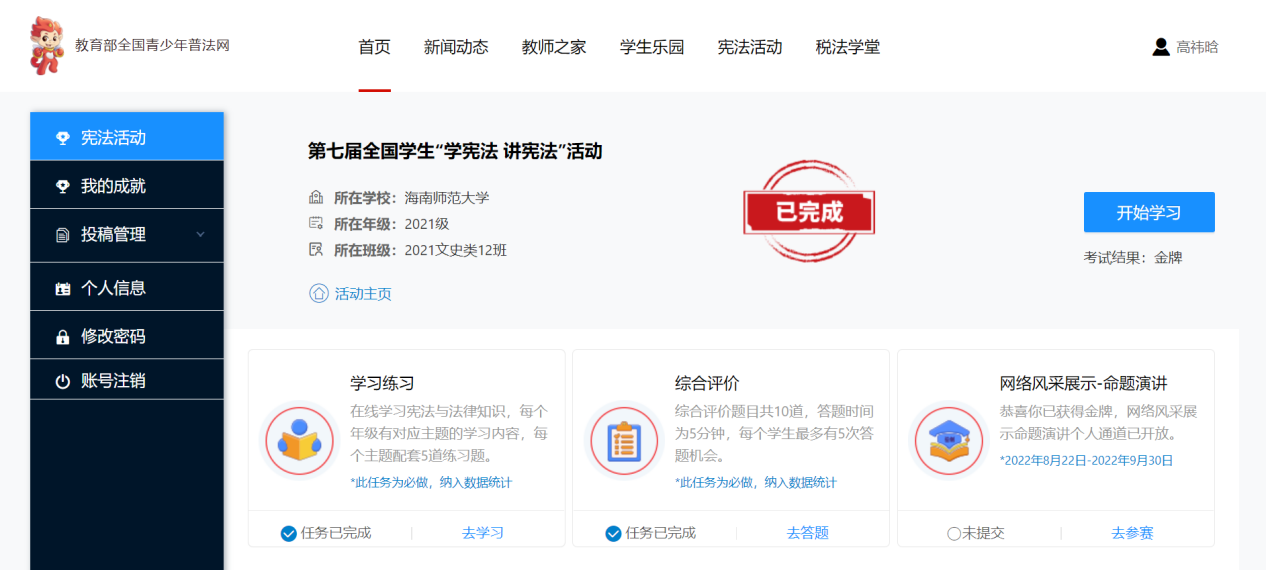Click the red 已完成 stamp image
Image resolution: width=1266 pixels, height=570 pixels.
809,212
